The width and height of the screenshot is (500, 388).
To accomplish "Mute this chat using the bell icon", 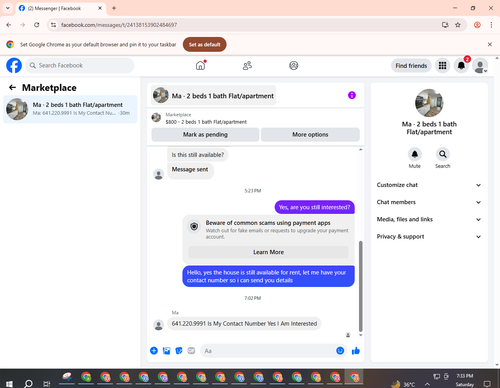I will point(415,154).
